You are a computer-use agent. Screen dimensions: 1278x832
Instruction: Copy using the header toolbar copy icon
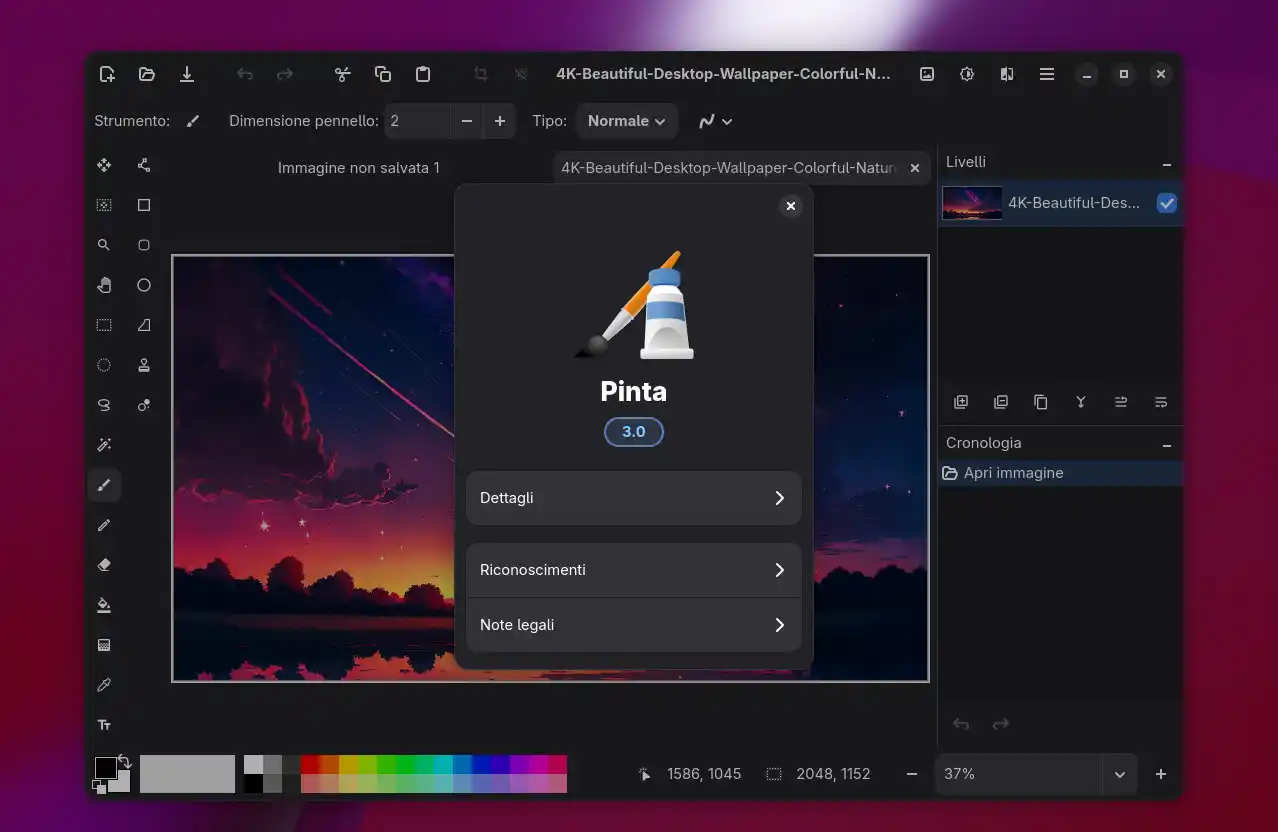(383, 74)
